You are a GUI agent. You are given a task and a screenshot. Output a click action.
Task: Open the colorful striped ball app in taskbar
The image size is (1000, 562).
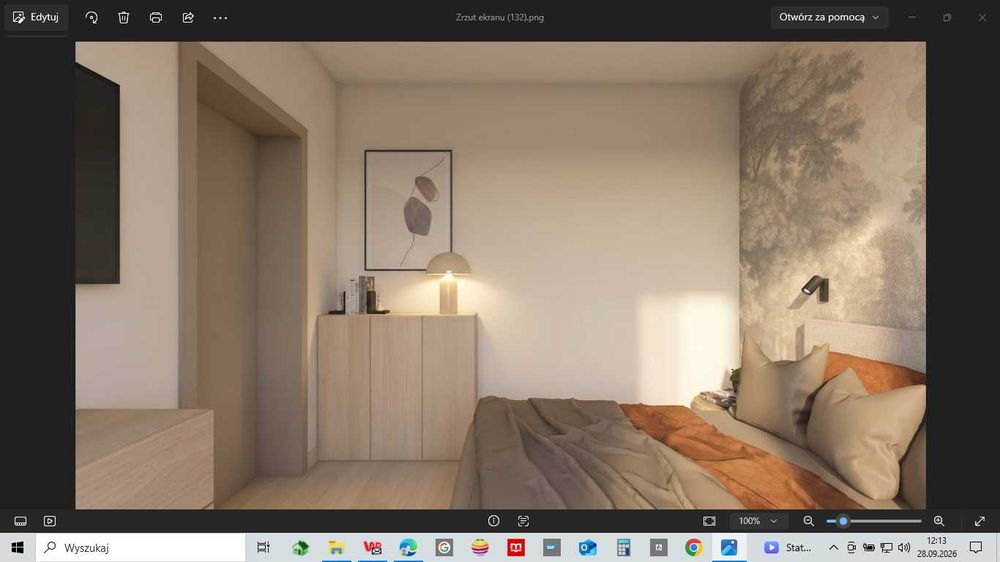[x=480, y=547]
